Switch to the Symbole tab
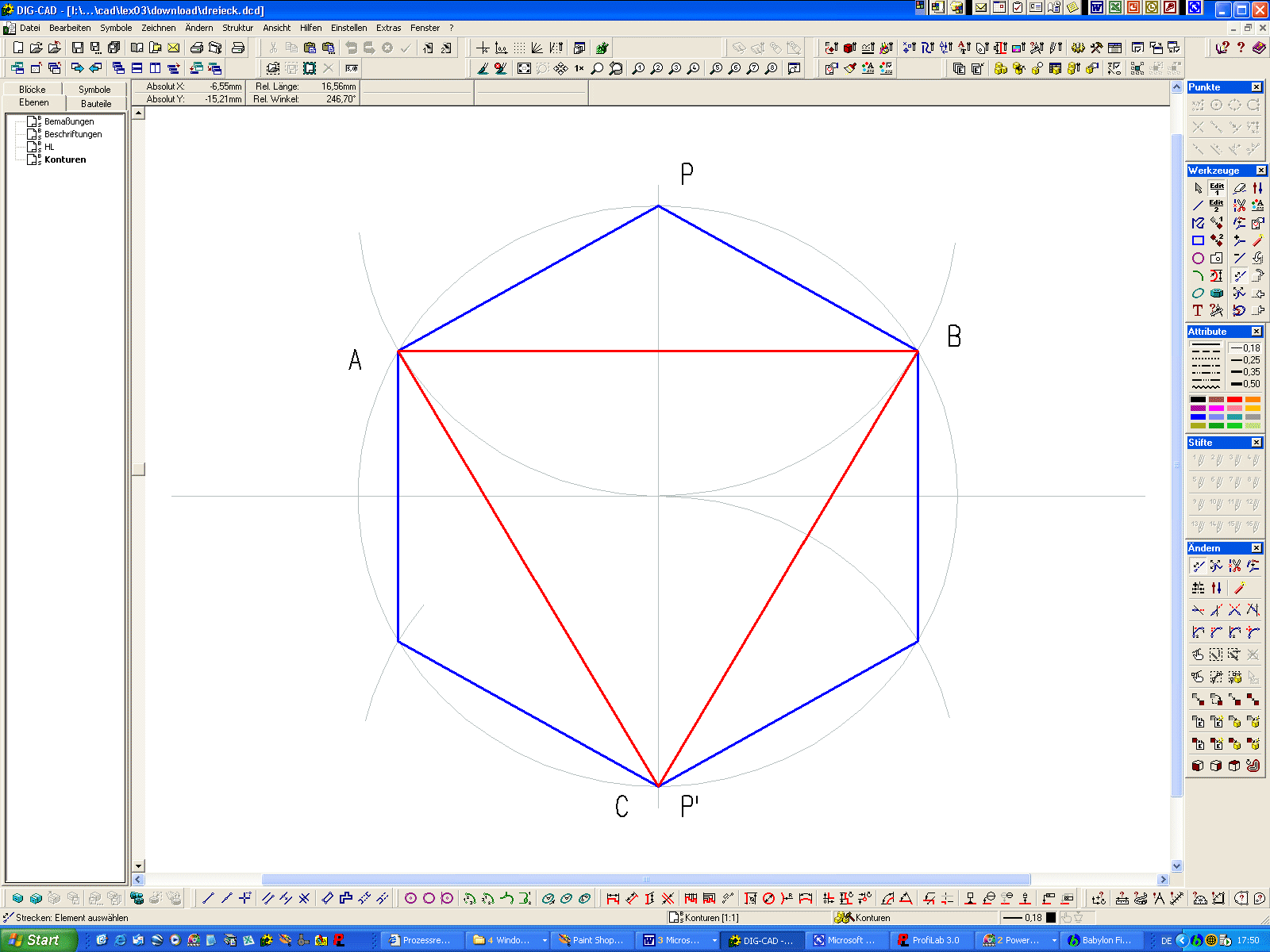The width and height of the screenshot is (1270, 952). (x=94, y=90)
